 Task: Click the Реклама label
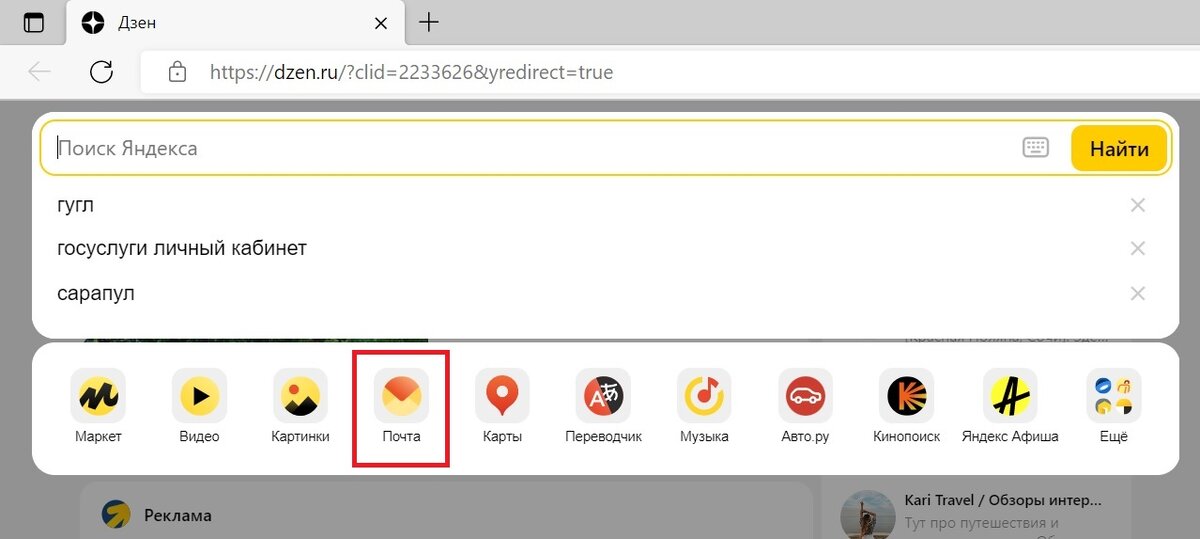(x=178, y=516)
